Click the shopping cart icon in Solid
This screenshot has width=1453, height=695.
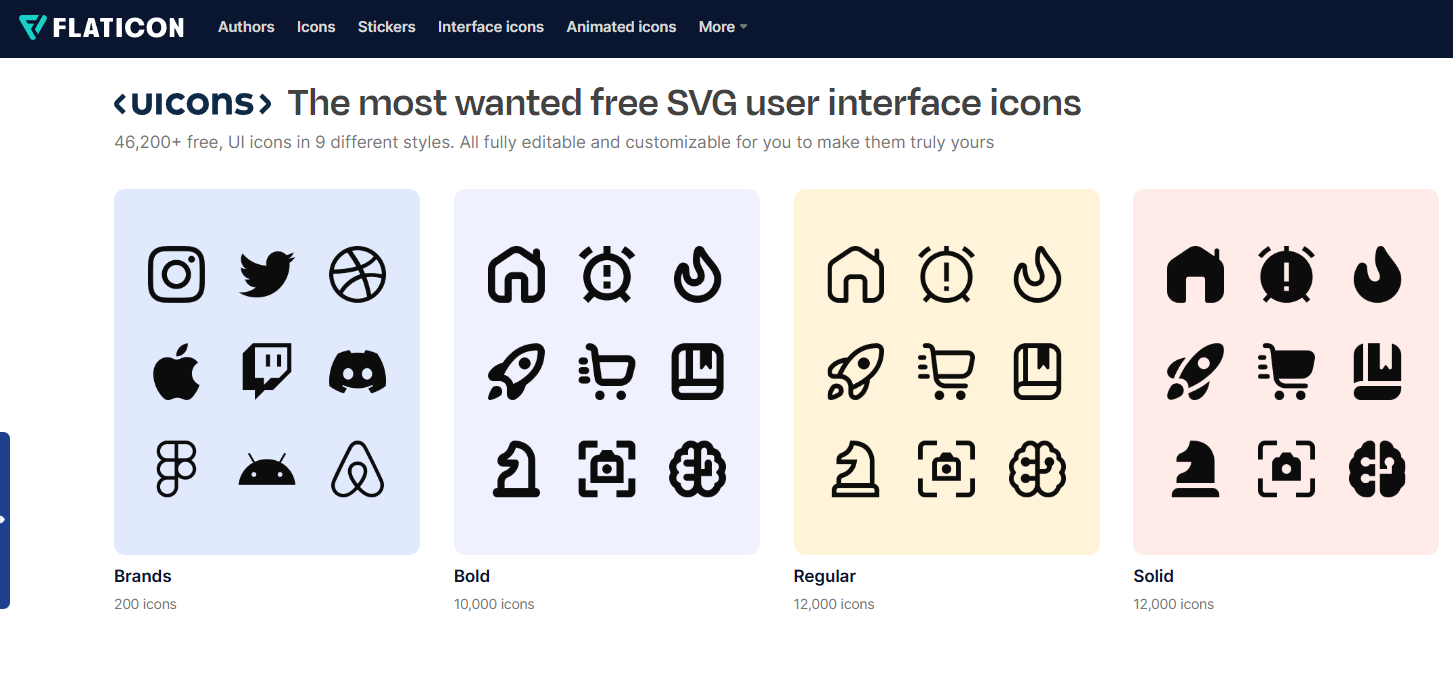point(1286,372)
